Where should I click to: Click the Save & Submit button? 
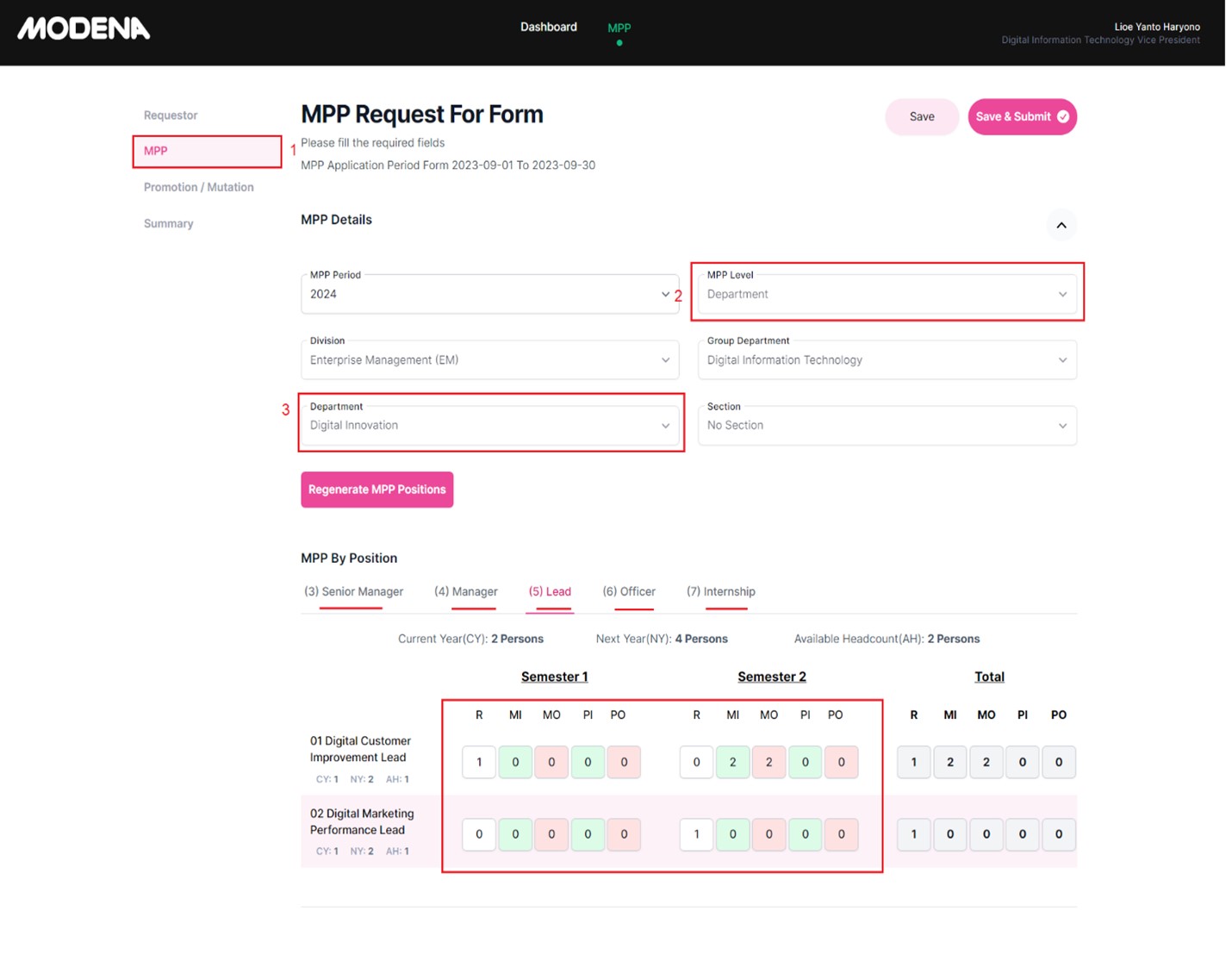tap(1021, 117)
